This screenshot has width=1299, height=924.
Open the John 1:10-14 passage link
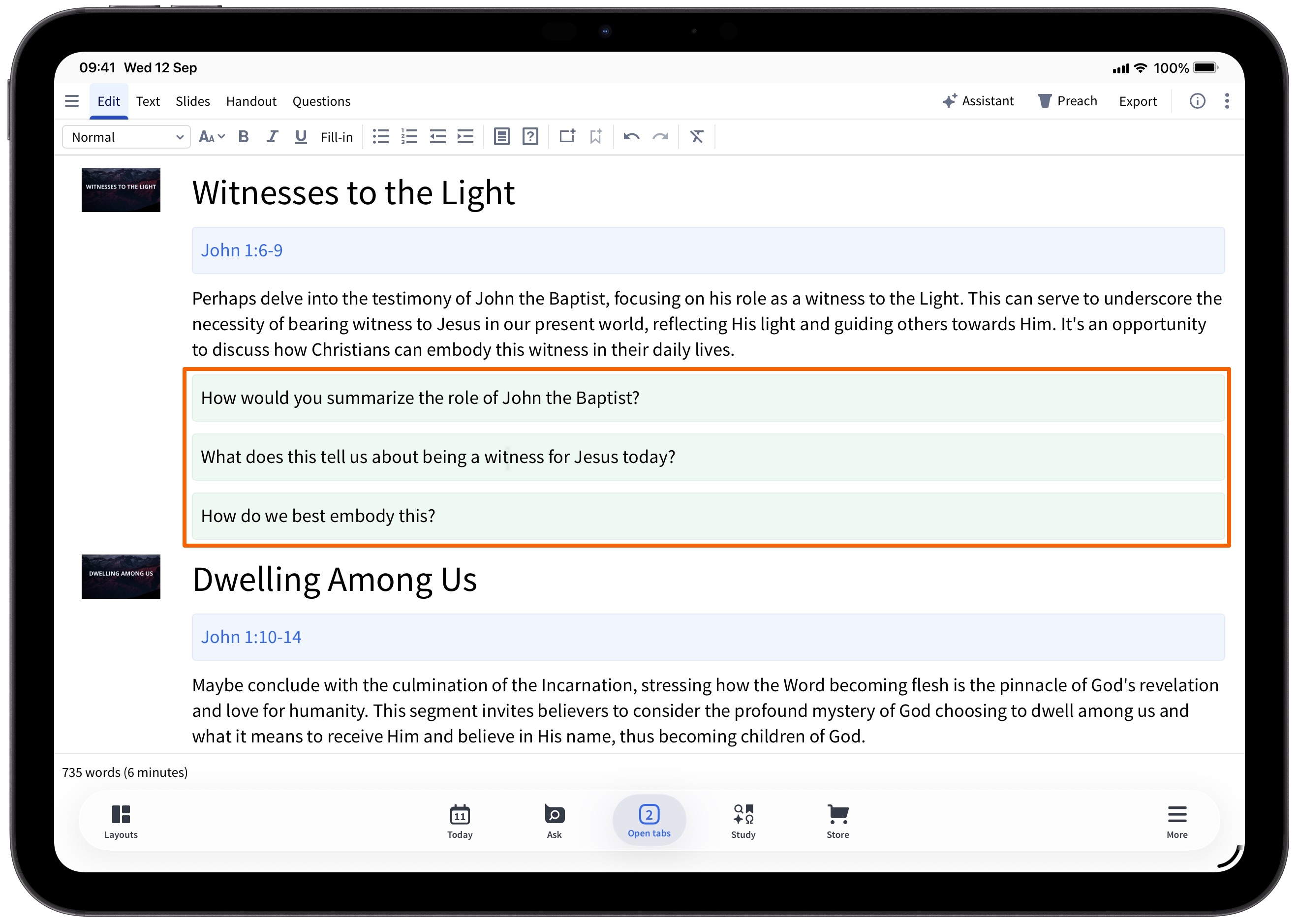coord(251,637)
